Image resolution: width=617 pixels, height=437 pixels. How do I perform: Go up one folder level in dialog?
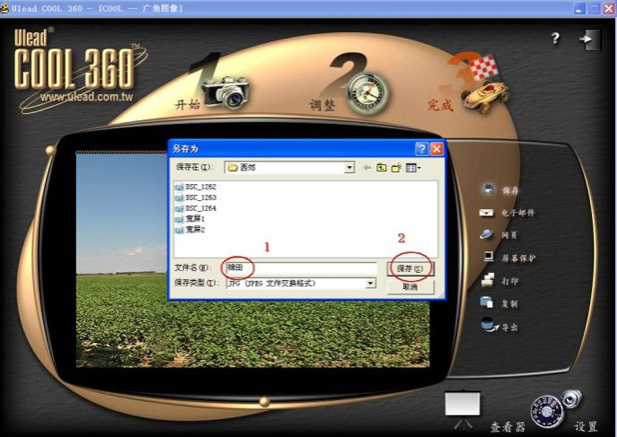(x=381, y=168)
